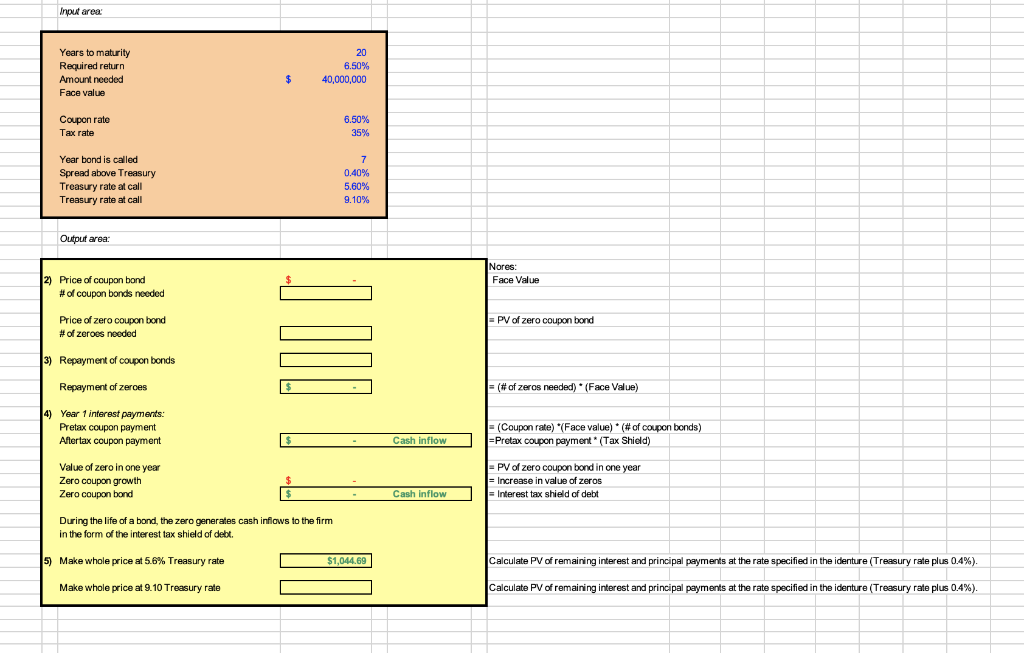This screenshot has height=653, width=1024.
Task: Select the "Zero coupon growth" label
Action: 101,481
